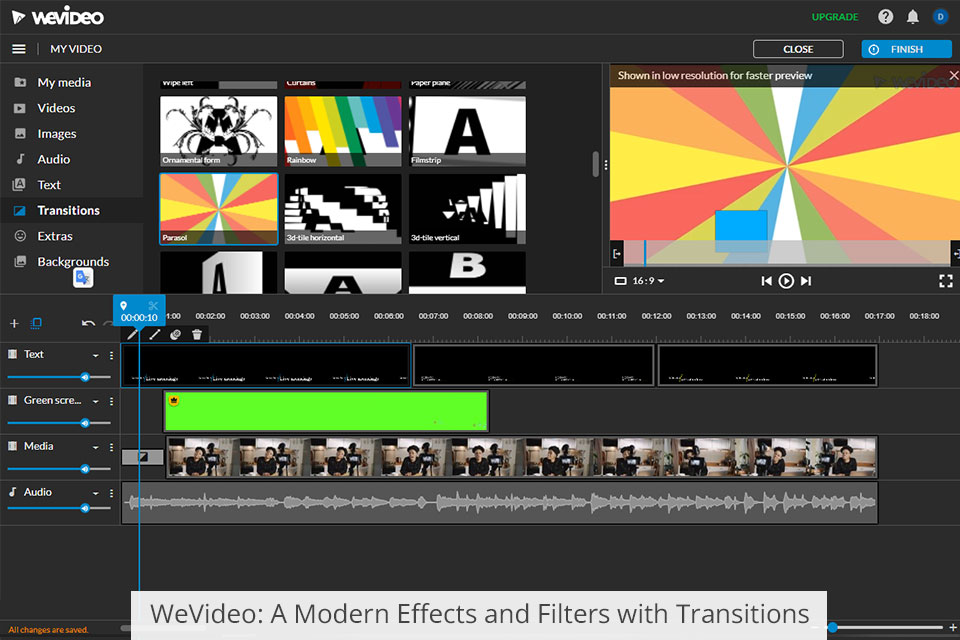Expand the Media track dropdown arrow

pos(96,447)
